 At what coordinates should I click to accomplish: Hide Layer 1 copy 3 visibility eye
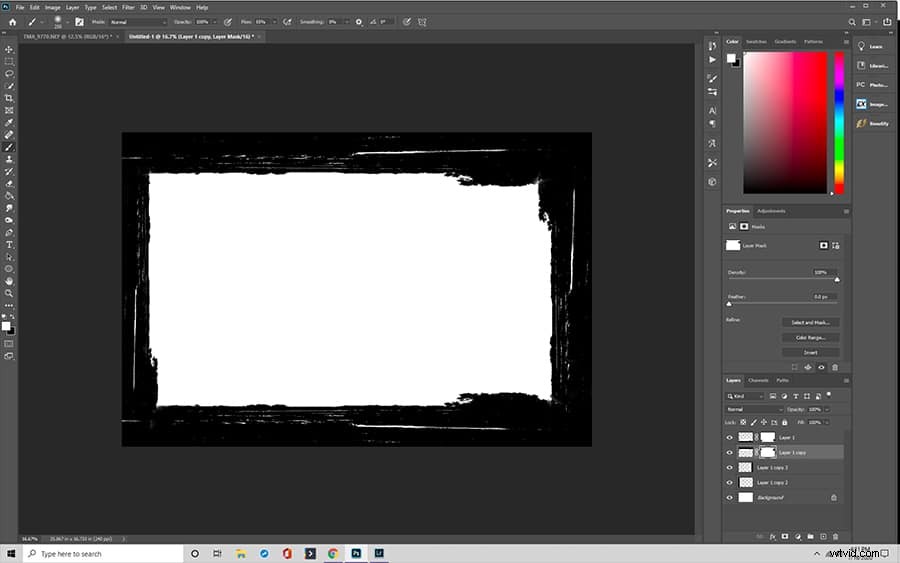[730, 467]
